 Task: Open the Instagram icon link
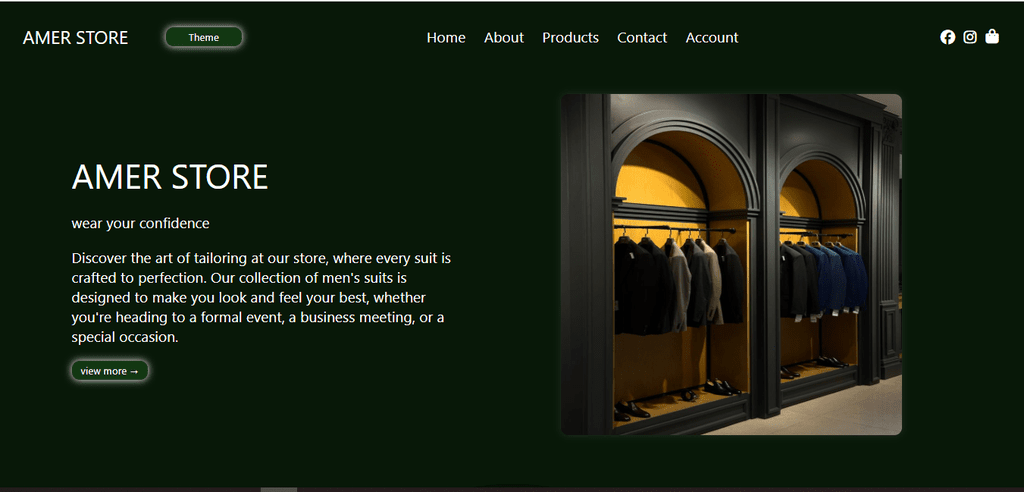[970, 37]
